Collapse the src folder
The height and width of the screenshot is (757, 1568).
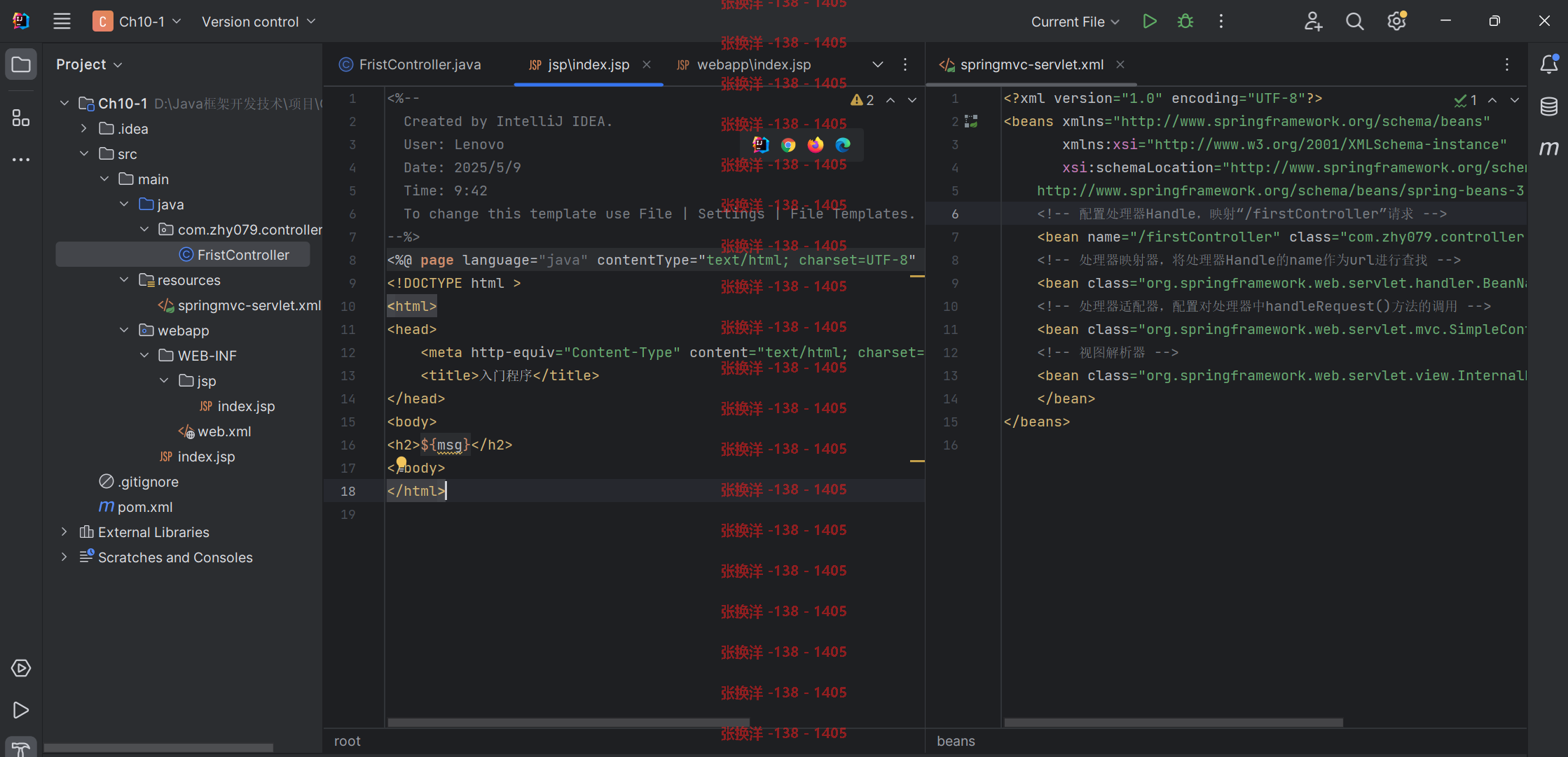pos(84,154)
